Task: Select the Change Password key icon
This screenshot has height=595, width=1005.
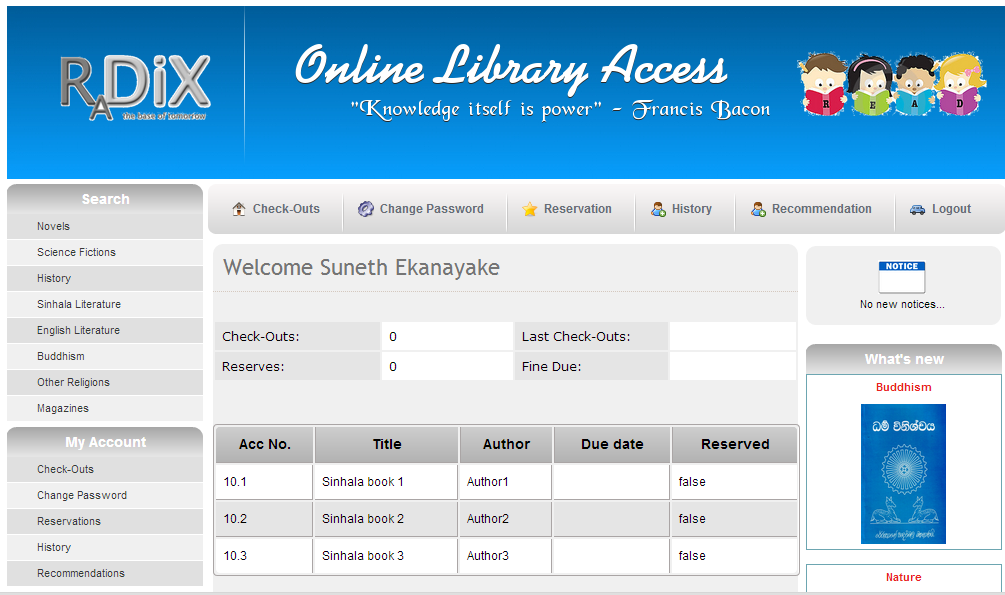Action: (365, 210)
